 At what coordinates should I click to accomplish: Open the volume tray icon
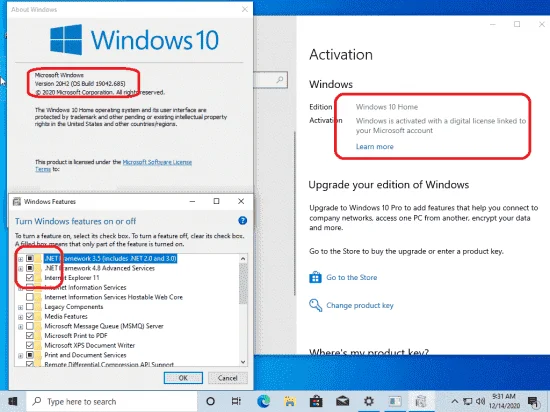[x=481, y=401]
